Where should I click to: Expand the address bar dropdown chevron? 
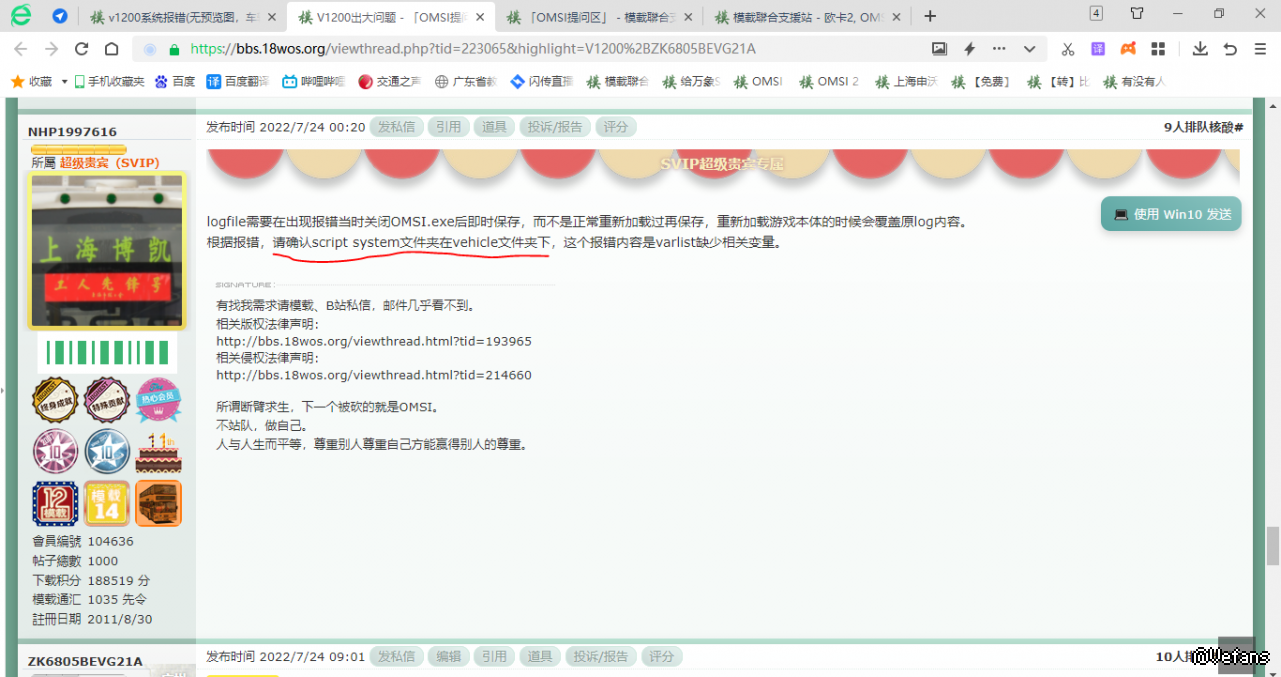(x=1029, y=49)
